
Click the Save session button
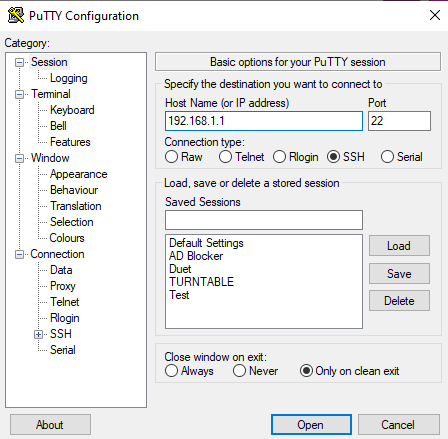399,274
